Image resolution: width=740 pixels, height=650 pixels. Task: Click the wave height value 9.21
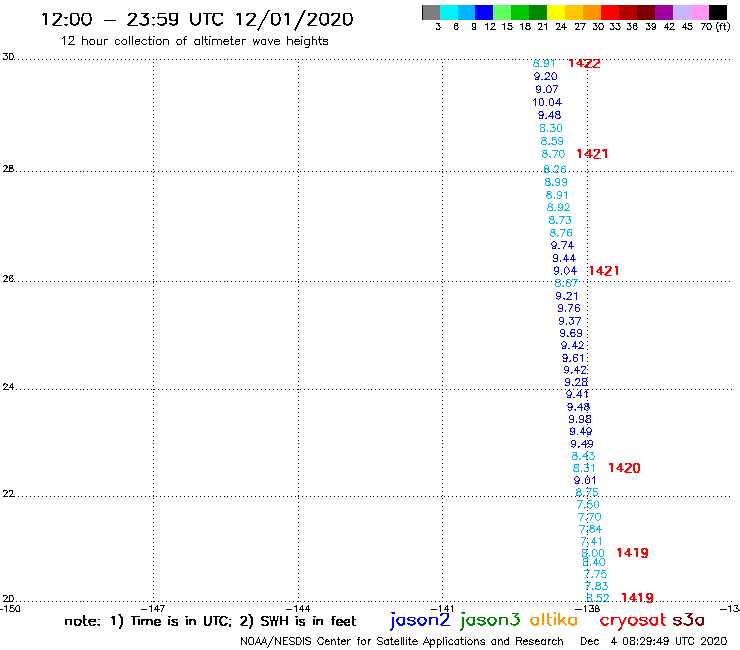point(567,296)
